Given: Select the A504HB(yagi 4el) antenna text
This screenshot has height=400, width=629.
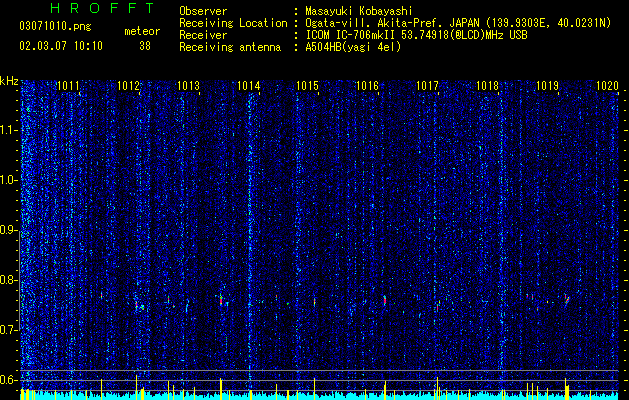Looking at the screenshot, I should click(353, 47).
